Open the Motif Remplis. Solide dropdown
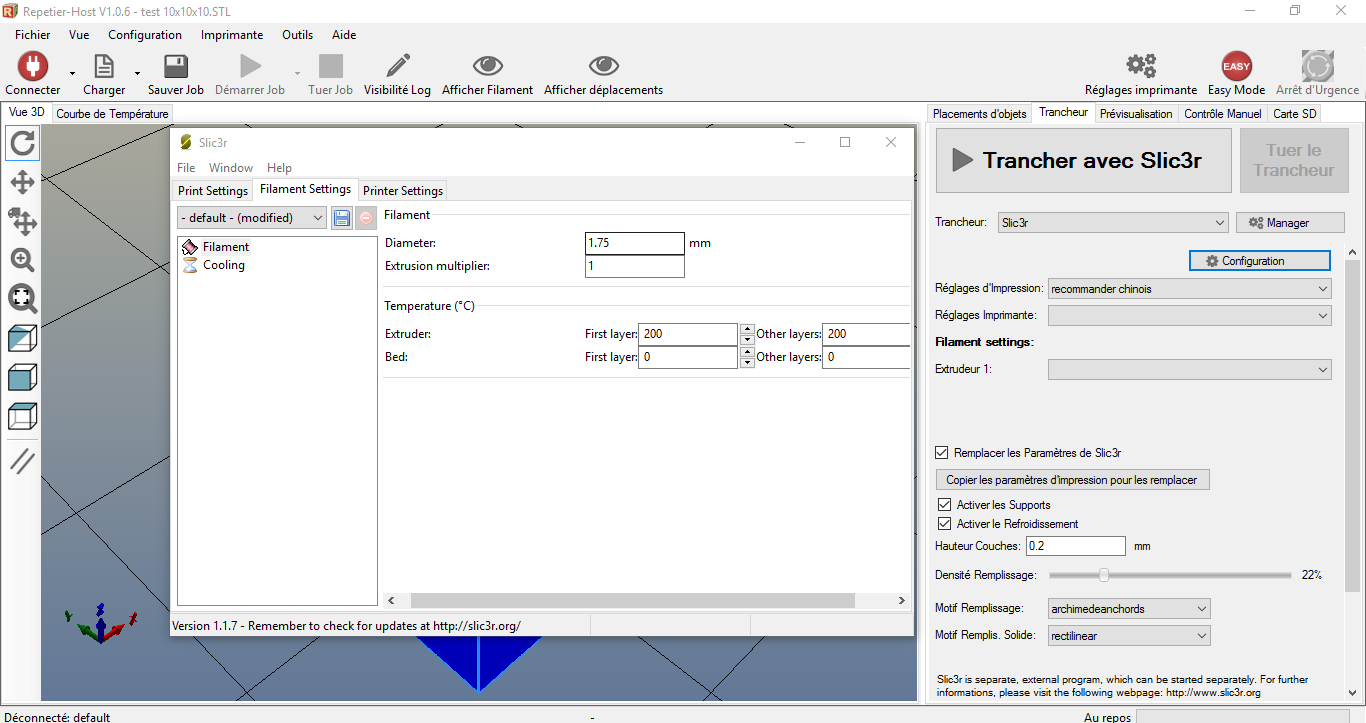Image resolution: width=1366 pixels, height=723 pixels. tap(1129, 635)
